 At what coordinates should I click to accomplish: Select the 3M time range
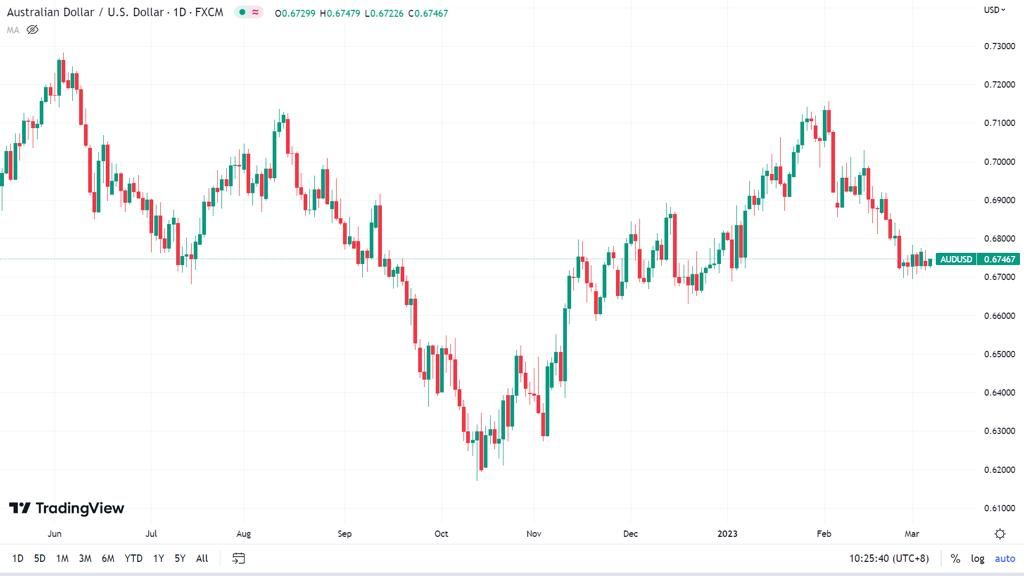[x=85, y=558]
